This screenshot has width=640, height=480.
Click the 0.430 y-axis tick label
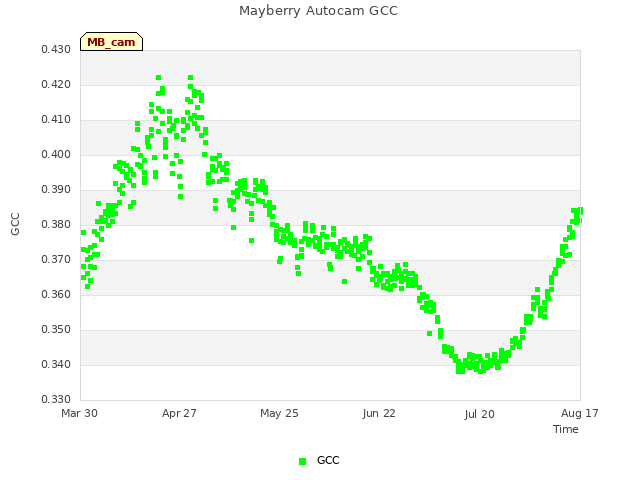coord(56,49)
